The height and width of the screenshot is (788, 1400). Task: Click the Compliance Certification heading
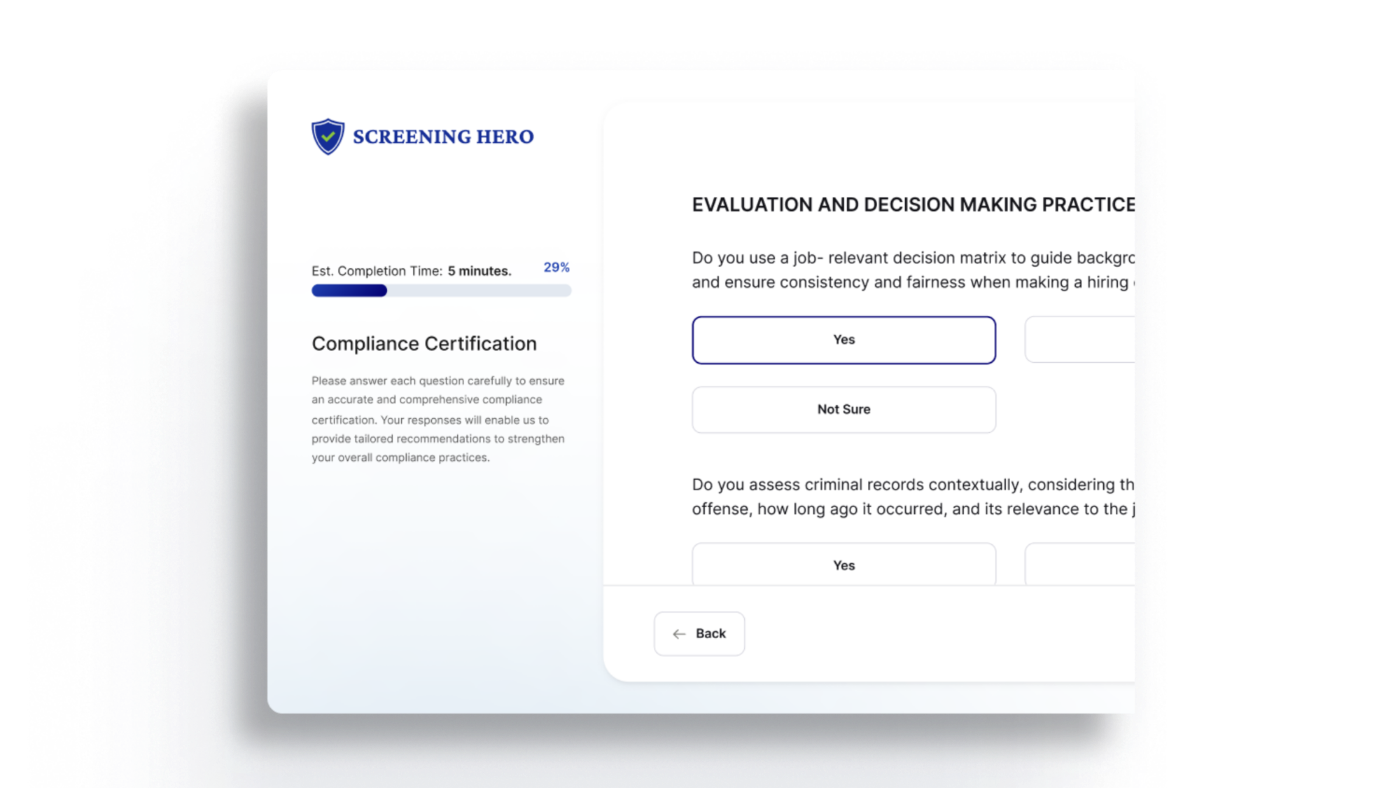point(424,344)
